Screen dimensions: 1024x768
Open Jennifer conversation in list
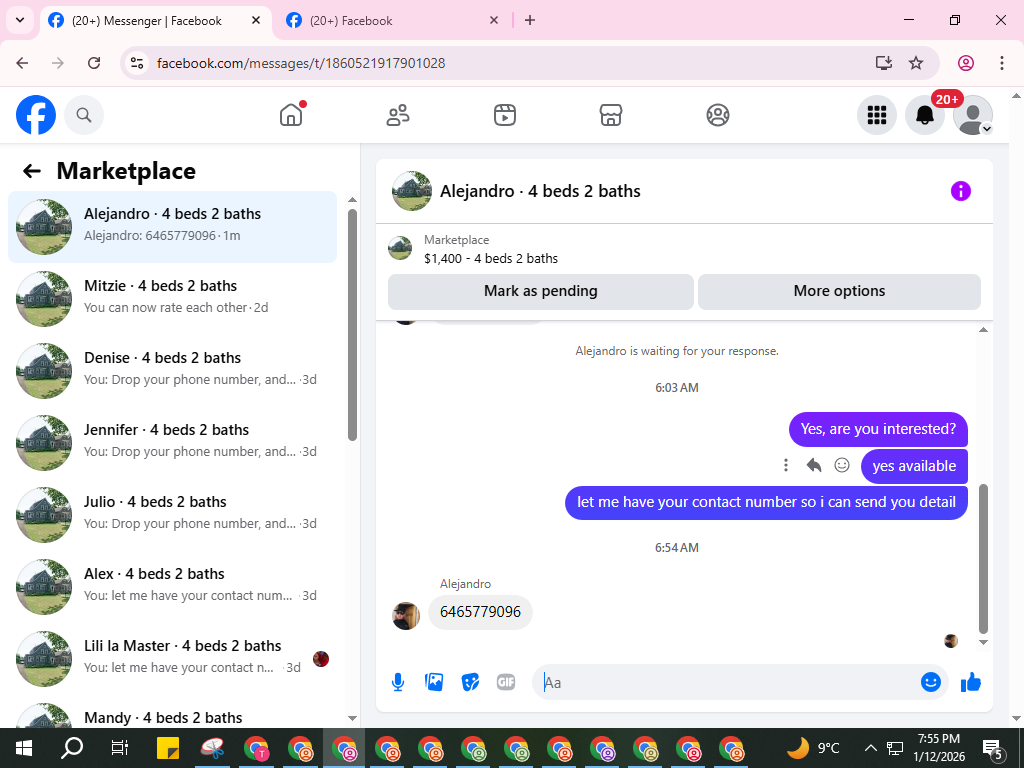(172, 442)
